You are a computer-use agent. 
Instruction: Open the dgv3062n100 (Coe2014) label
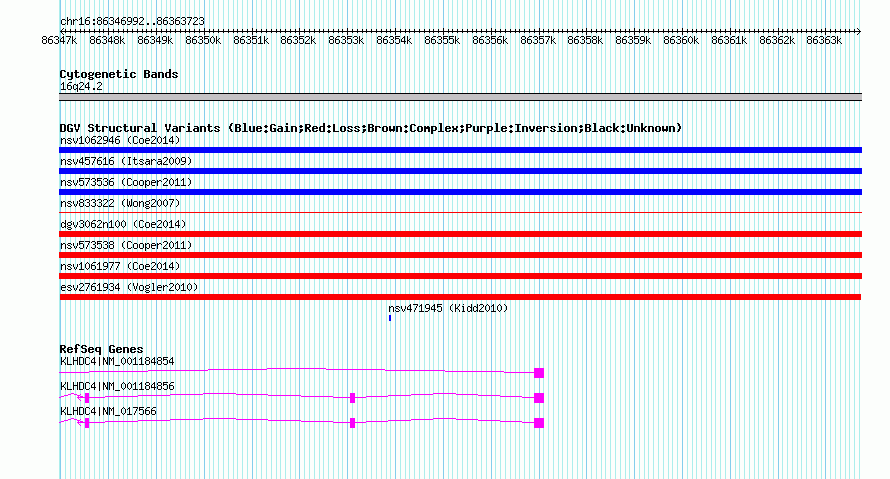pos(123,224)
